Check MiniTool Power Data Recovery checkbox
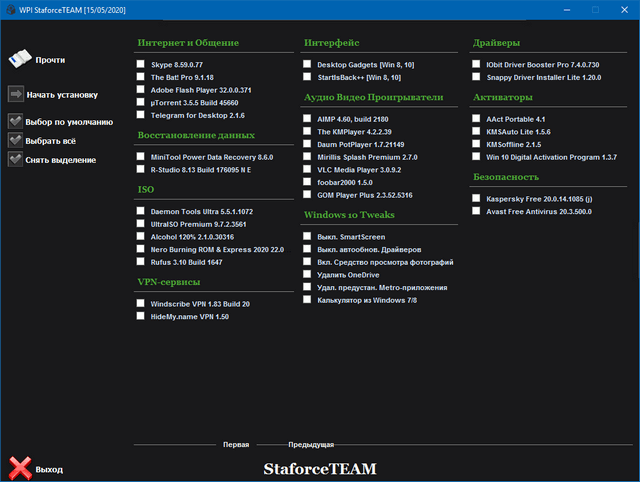The image size is (640, 482). 140,156
